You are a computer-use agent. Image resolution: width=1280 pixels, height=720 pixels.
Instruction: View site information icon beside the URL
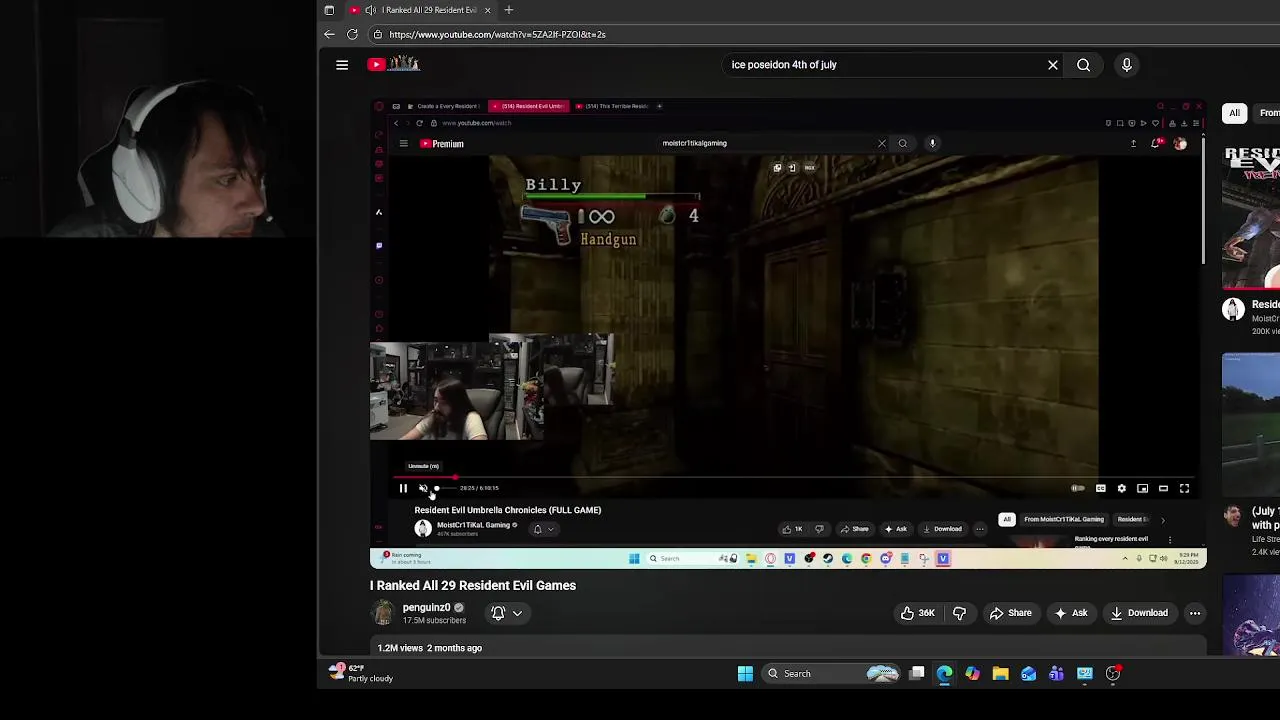click(x=377, y=34)
